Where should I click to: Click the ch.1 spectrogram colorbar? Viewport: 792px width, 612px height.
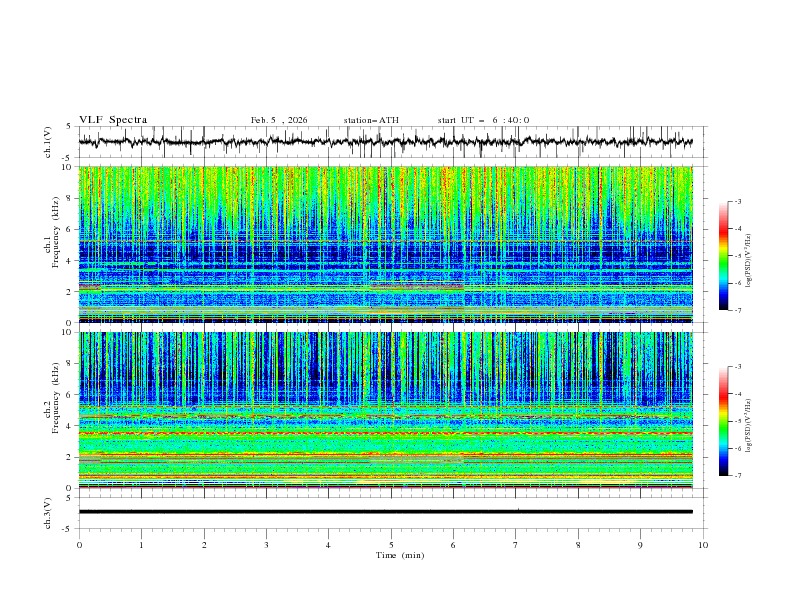(x=723, y=256)
